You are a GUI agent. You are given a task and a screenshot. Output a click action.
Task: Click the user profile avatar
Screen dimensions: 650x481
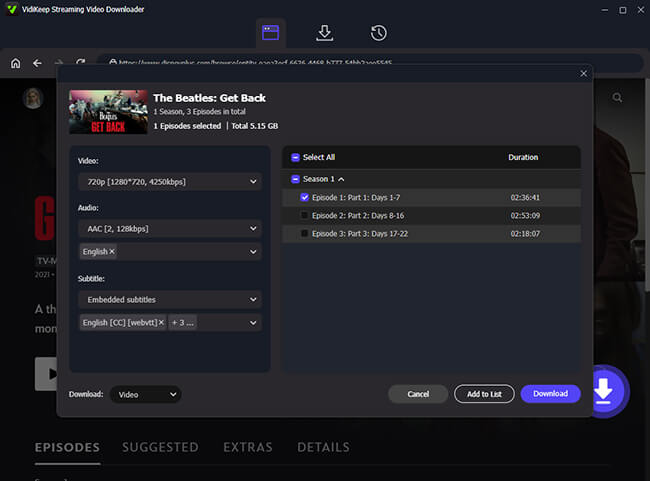click(x=33, y=98)
